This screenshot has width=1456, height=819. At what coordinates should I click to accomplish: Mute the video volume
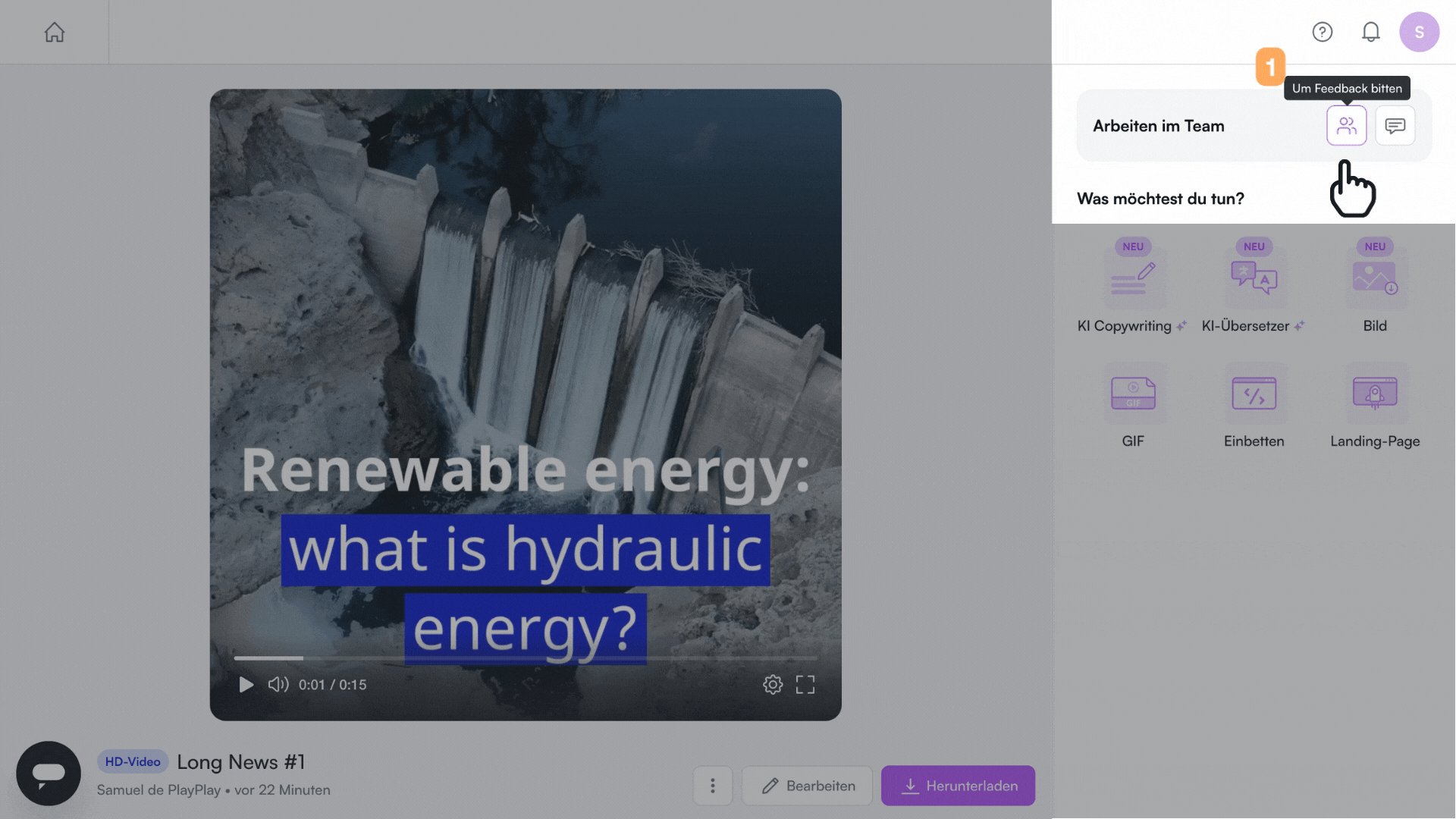point(278,685)
